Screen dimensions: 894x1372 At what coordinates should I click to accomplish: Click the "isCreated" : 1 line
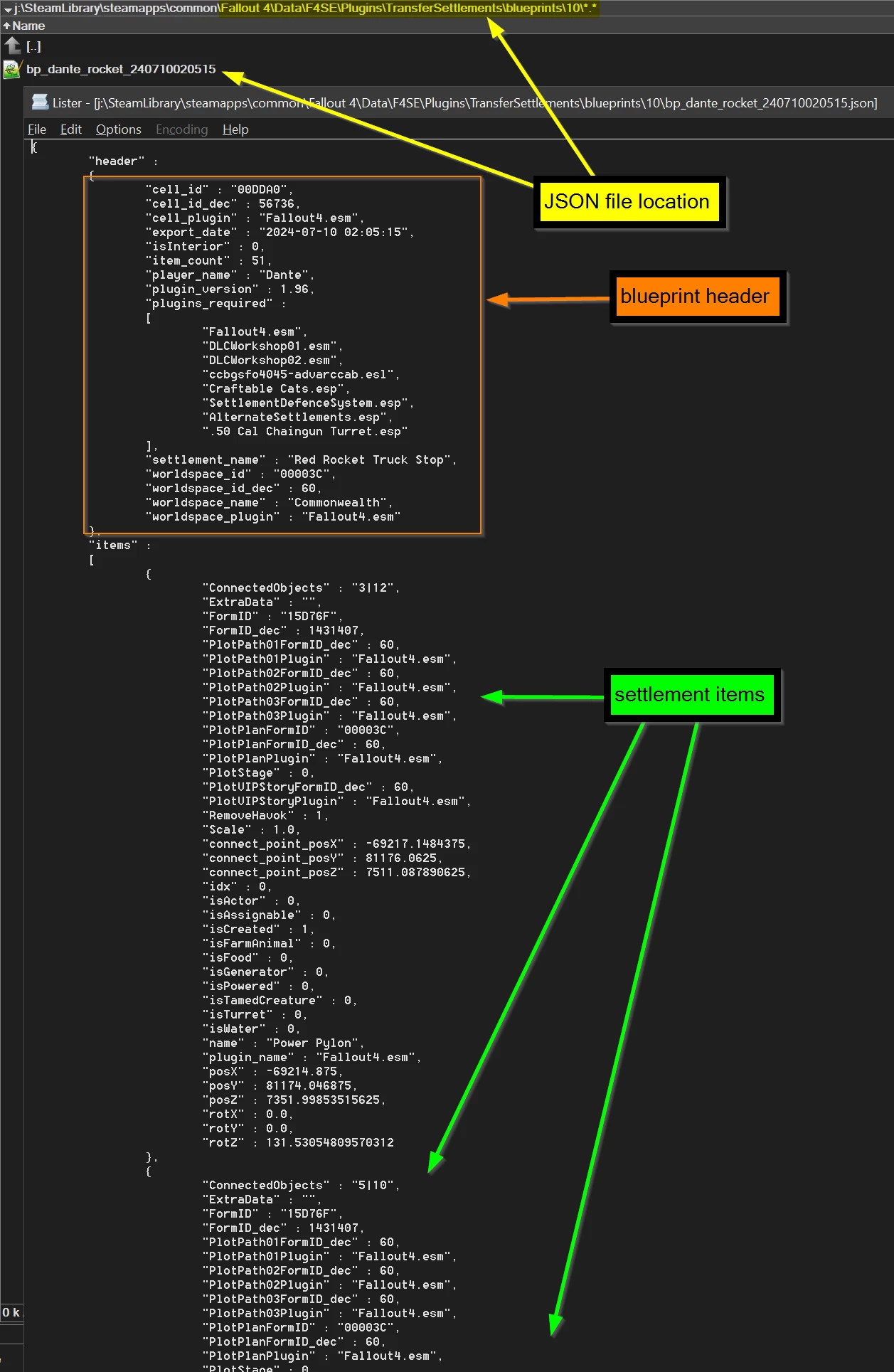[259, 930]
